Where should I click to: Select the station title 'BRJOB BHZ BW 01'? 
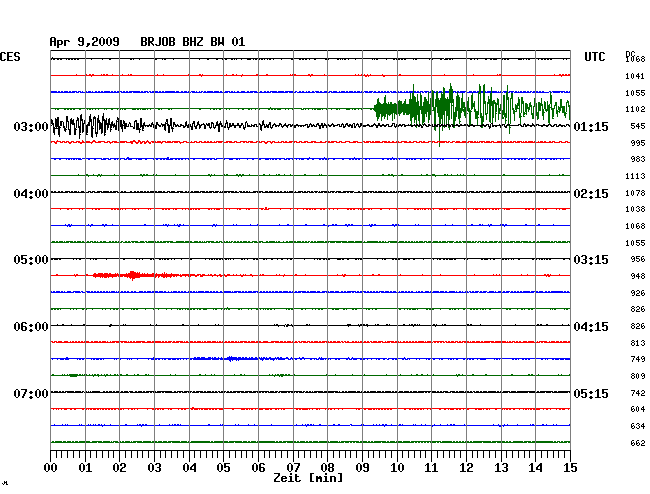coord(192,42)
